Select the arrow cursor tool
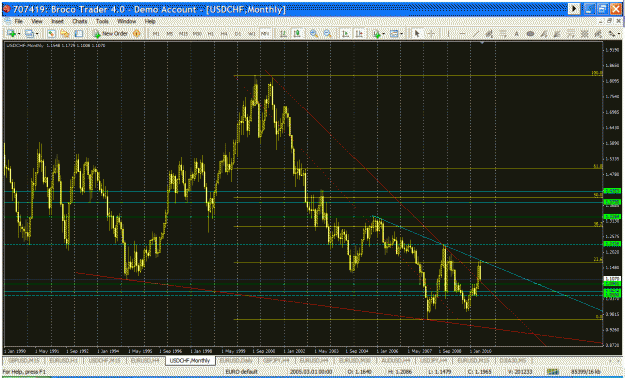This screenshot has width=625, height=378. click(x=417, y=34)
